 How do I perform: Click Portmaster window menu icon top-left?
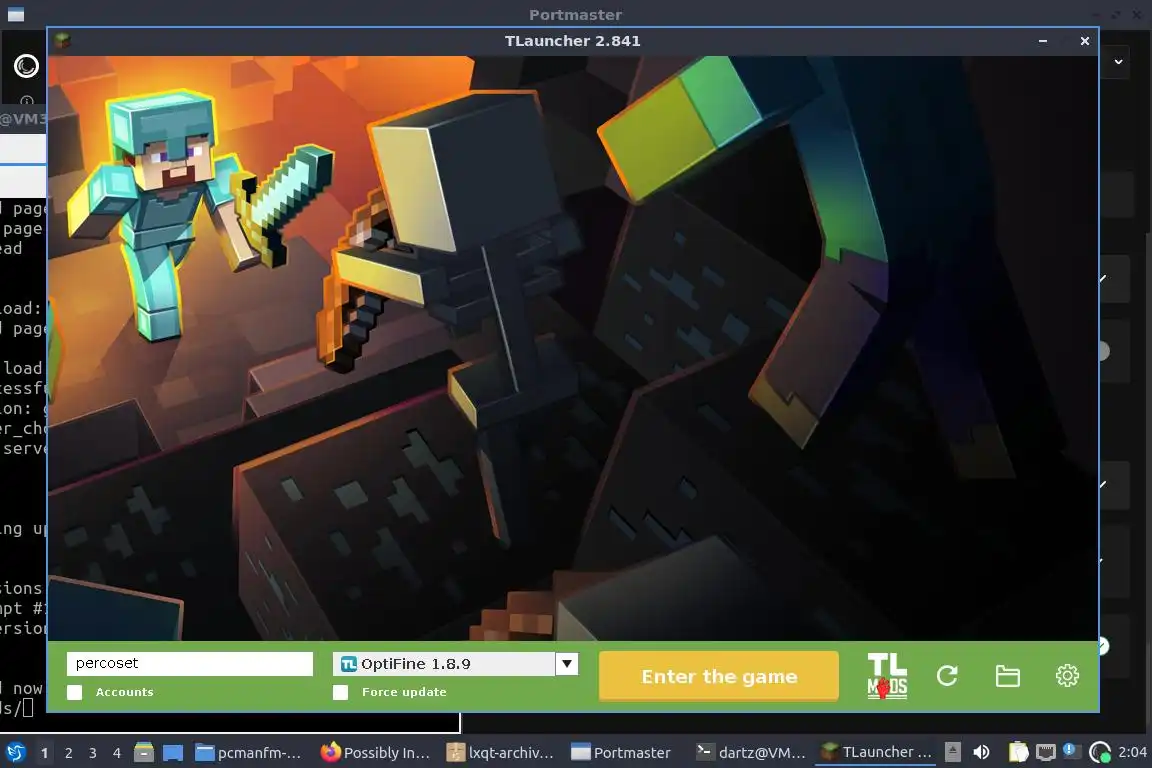tap(15, 15)
